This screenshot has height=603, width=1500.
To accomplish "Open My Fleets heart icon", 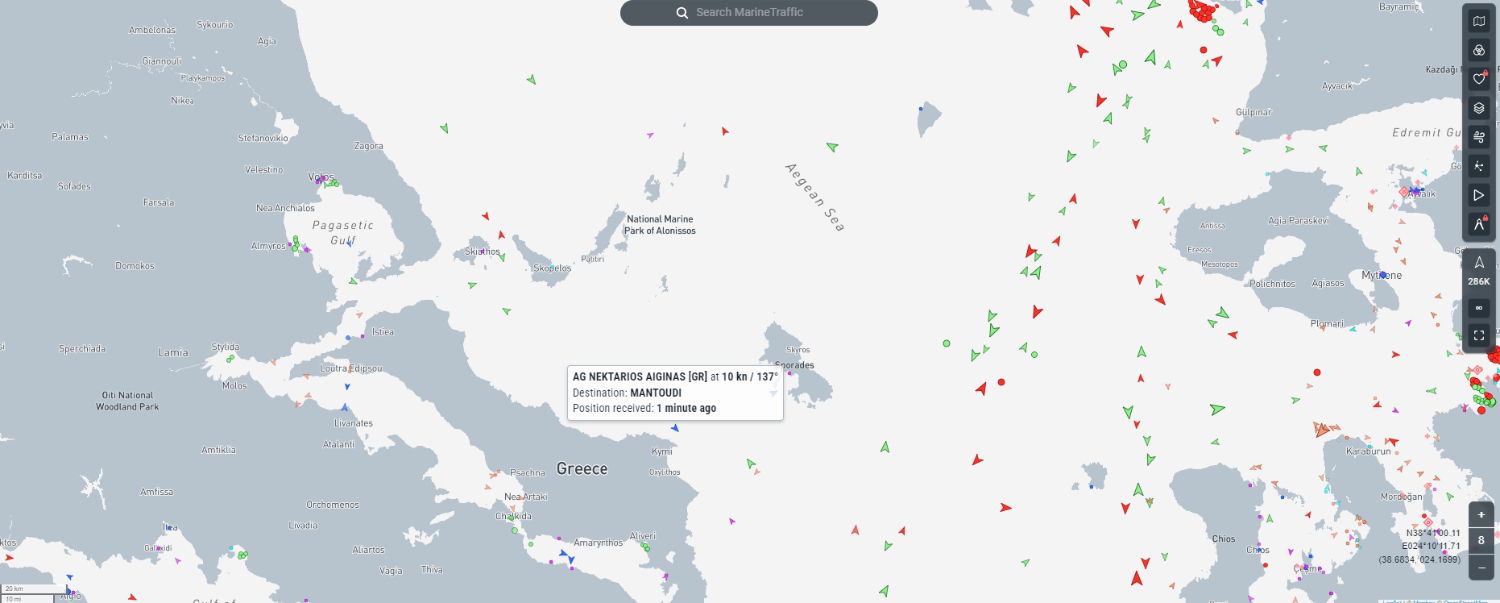I will [x=1479, y=79].
